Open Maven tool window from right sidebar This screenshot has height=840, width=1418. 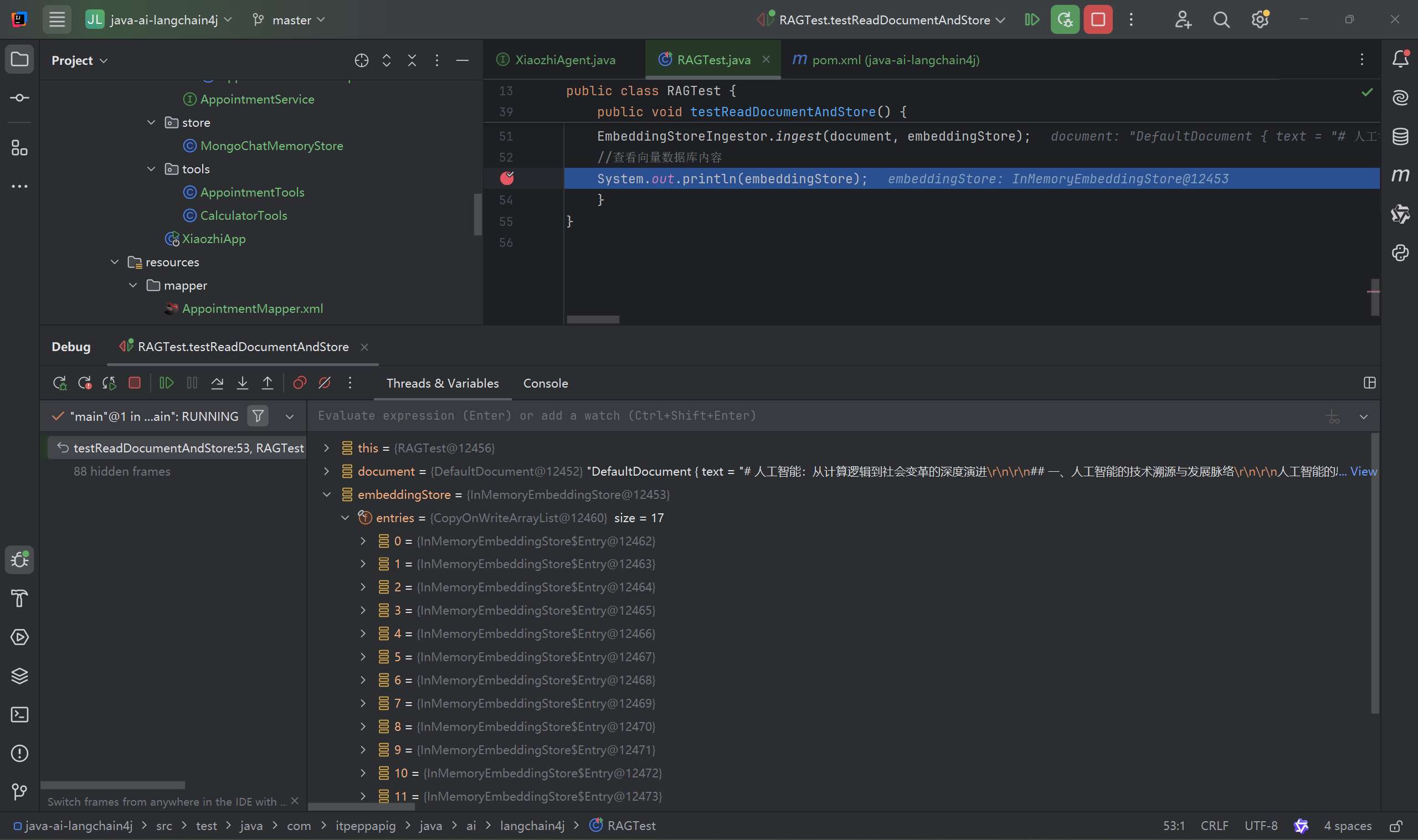1400,175
